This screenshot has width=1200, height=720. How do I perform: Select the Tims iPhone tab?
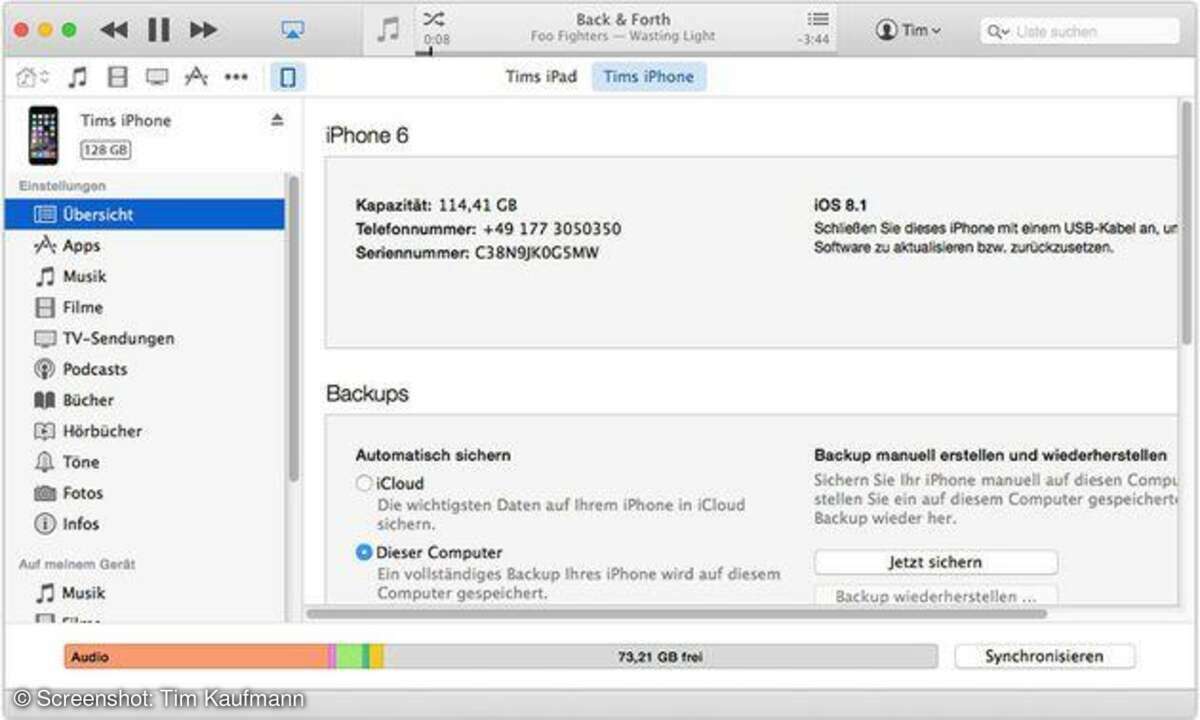point(649,77)
